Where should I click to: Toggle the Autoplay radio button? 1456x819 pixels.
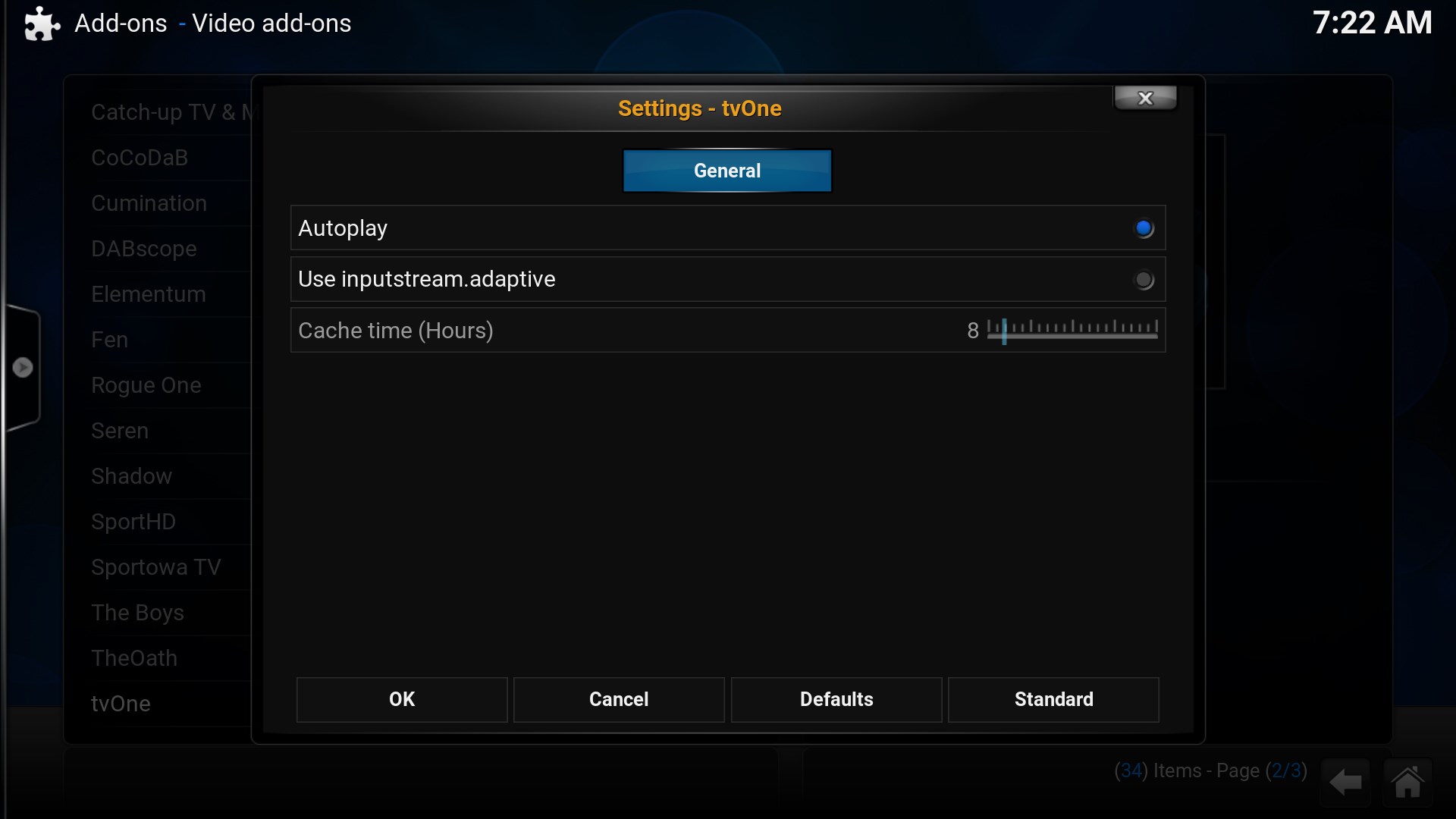[x=1144, y=228]
